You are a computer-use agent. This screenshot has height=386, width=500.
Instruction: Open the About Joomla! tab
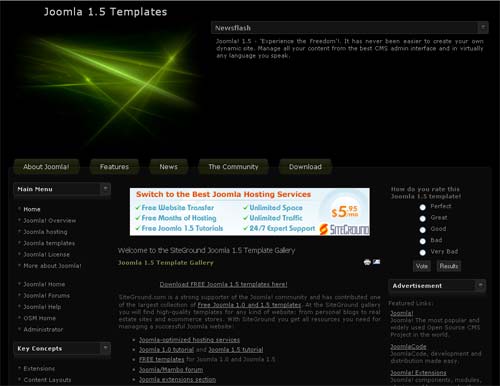pos(46,167)
